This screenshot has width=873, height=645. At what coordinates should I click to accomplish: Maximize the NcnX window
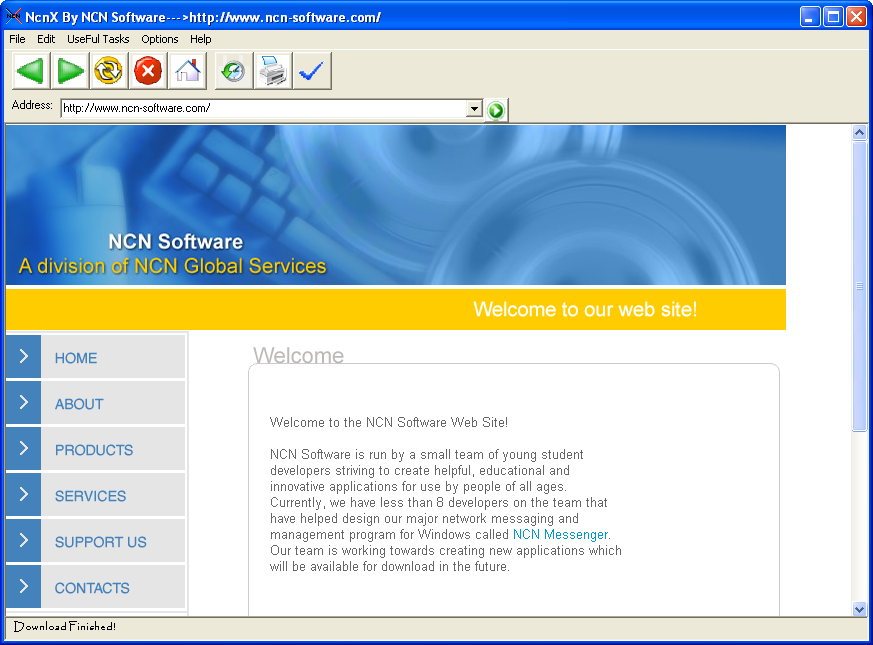pyautogui.click(x=833, y=17)
